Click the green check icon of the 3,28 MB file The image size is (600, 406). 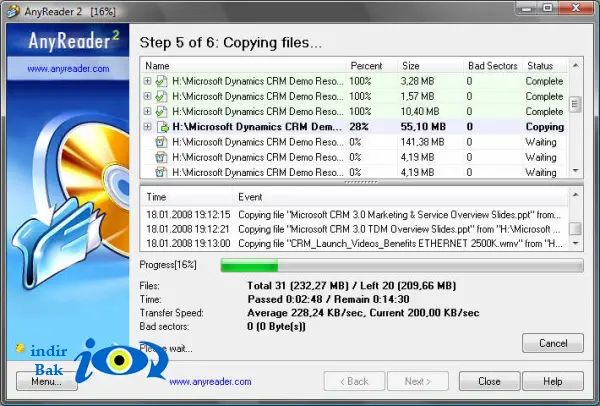click(x=161, y=81)
